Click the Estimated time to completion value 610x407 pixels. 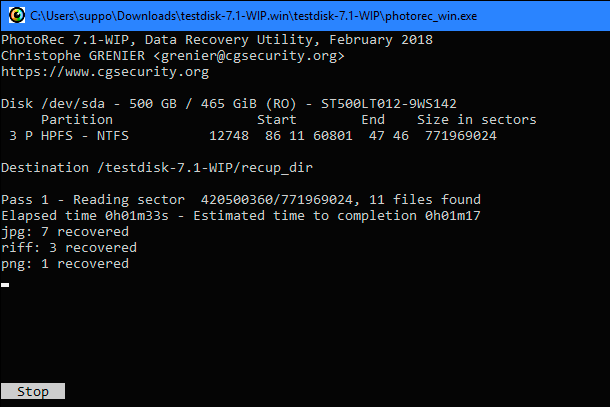click(453, 216)
